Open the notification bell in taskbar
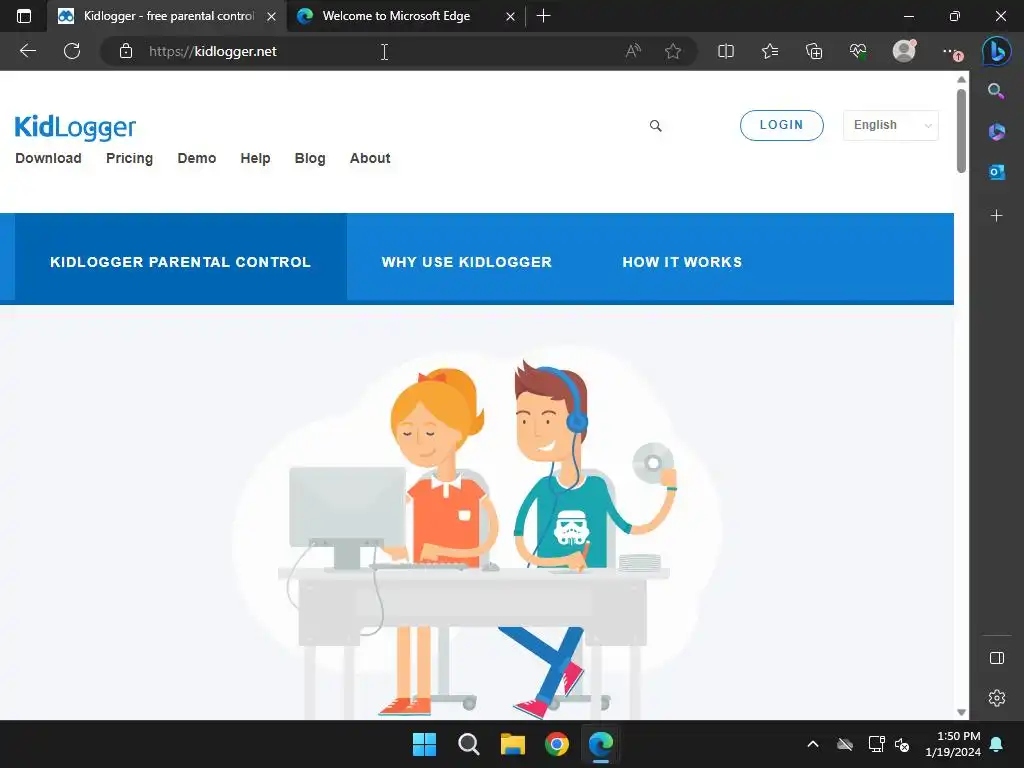 point(996,744)
